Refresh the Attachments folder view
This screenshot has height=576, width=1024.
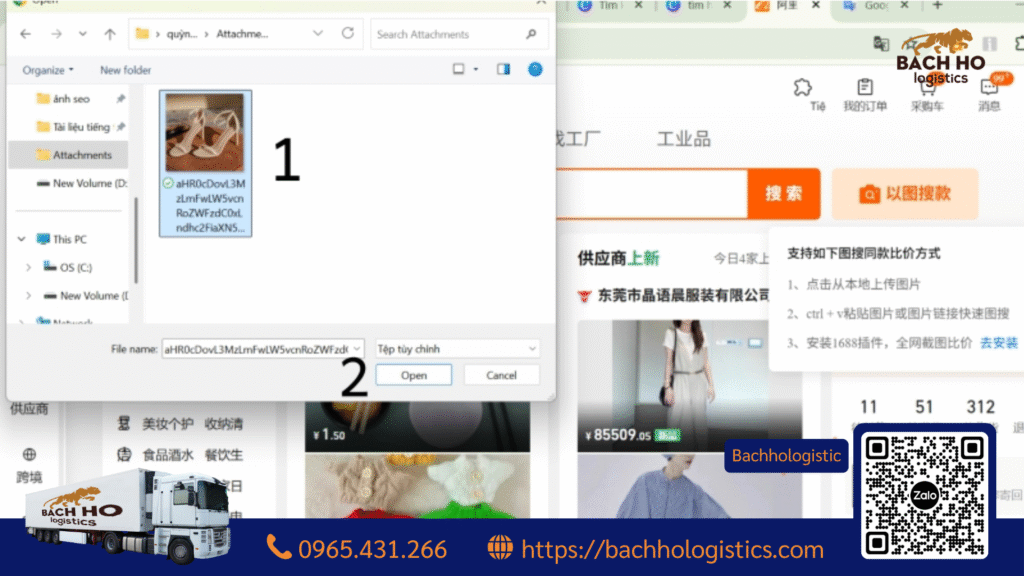[x=348, y=34]
